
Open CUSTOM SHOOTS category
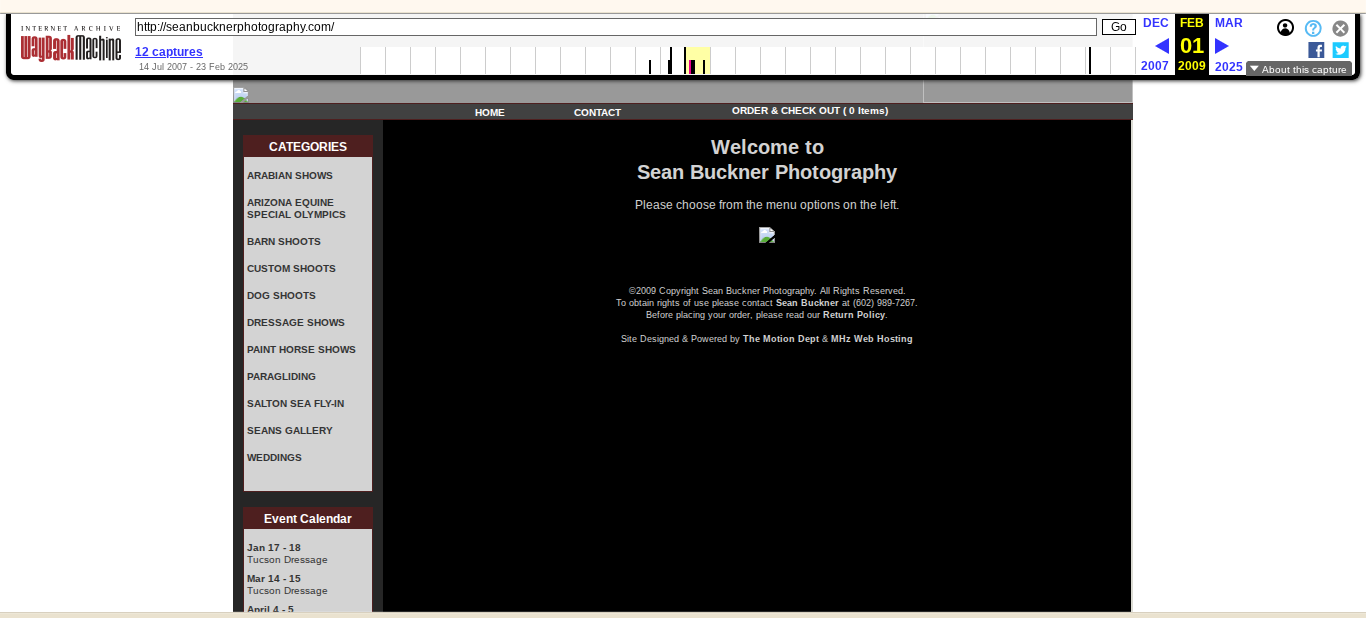click(291, 268)
